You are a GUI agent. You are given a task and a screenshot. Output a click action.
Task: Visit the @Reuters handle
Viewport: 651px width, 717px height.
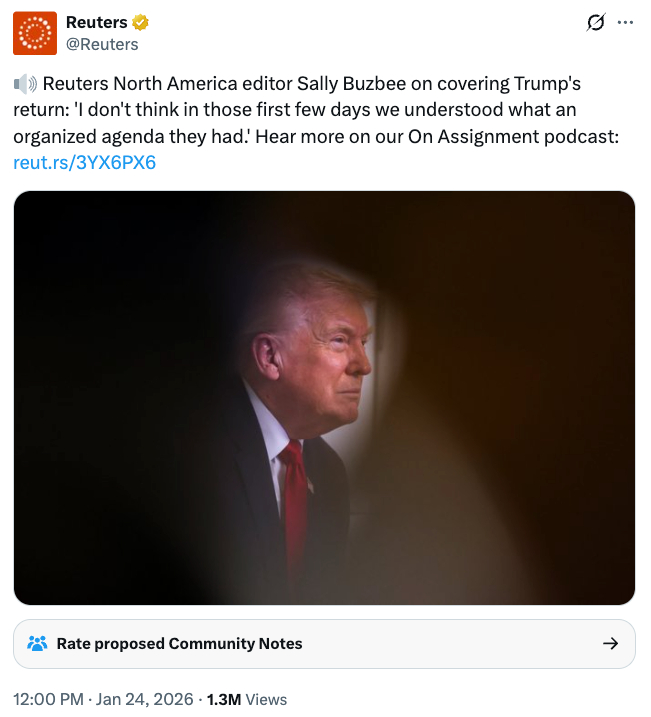(102, 44)
